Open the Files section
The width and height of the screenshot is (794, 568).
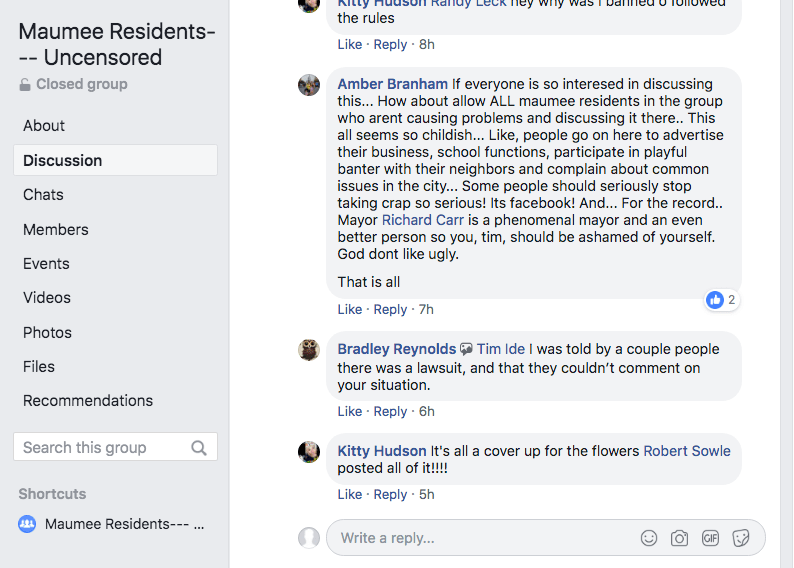[x=39, y=366]
